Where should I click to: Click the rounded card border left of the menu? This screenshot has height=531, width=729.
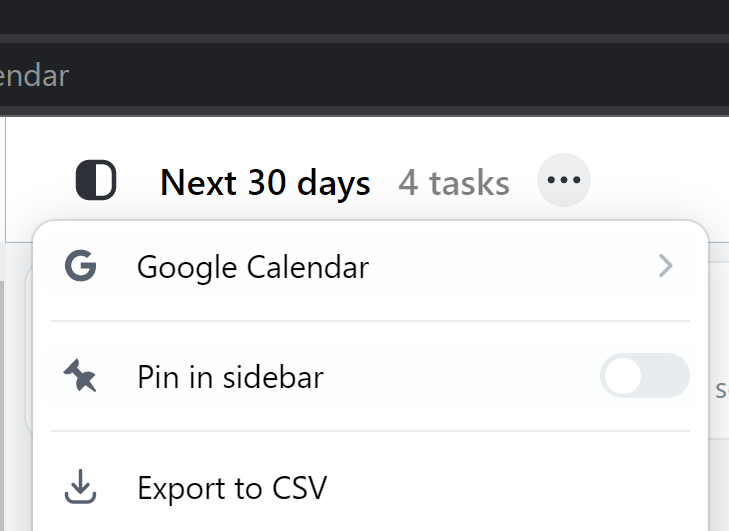point(28,349)
